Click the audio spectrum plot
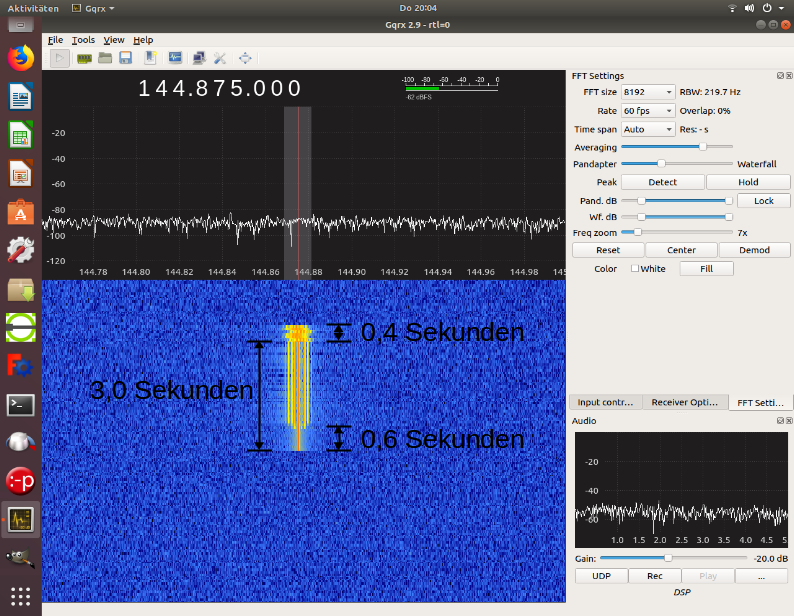This screenshot has width=794, height=616. [681, 489]
